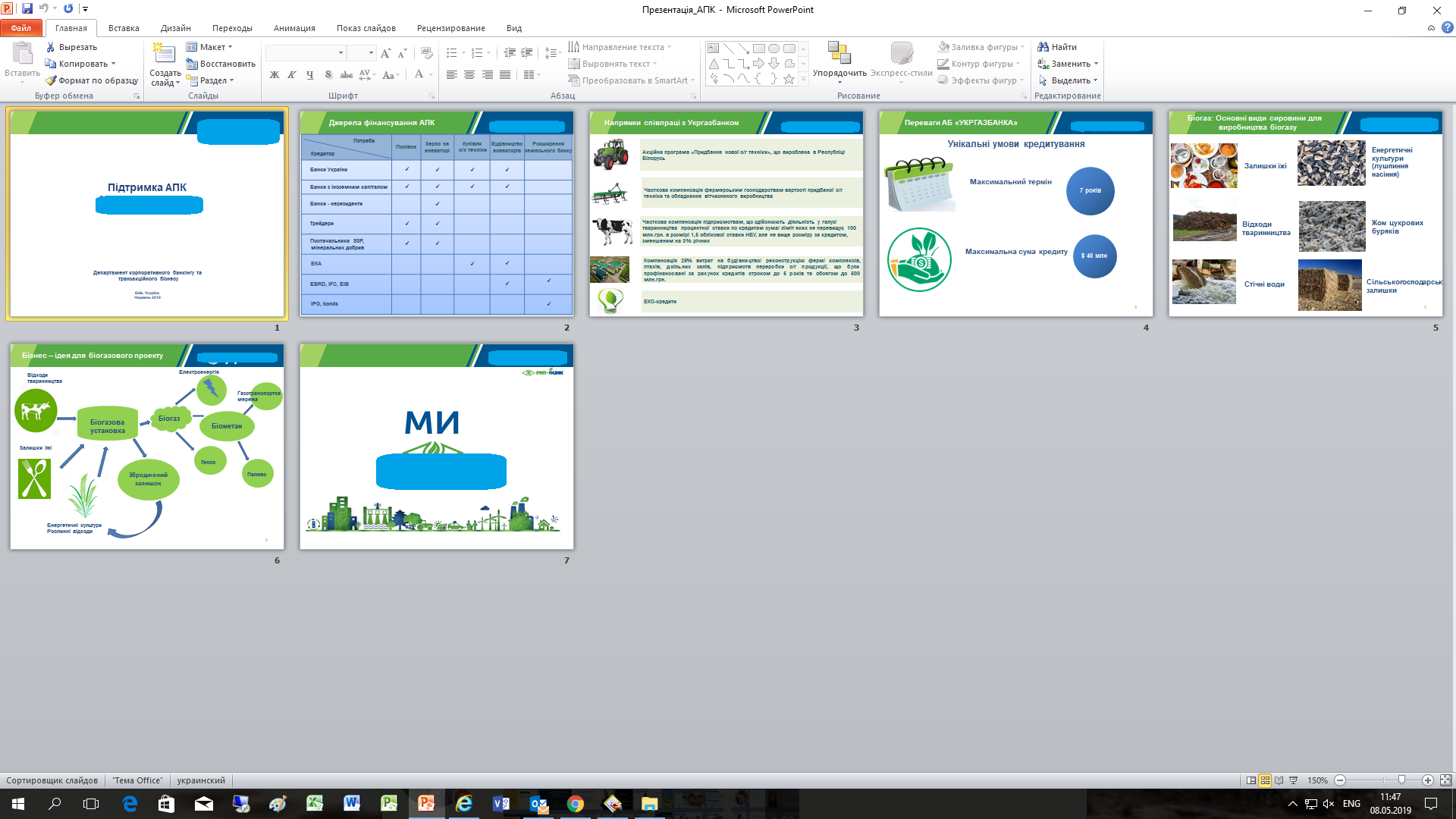Open font name combo box dropdown
Screen dimensions: 1456x819
(x=340, y=53)
